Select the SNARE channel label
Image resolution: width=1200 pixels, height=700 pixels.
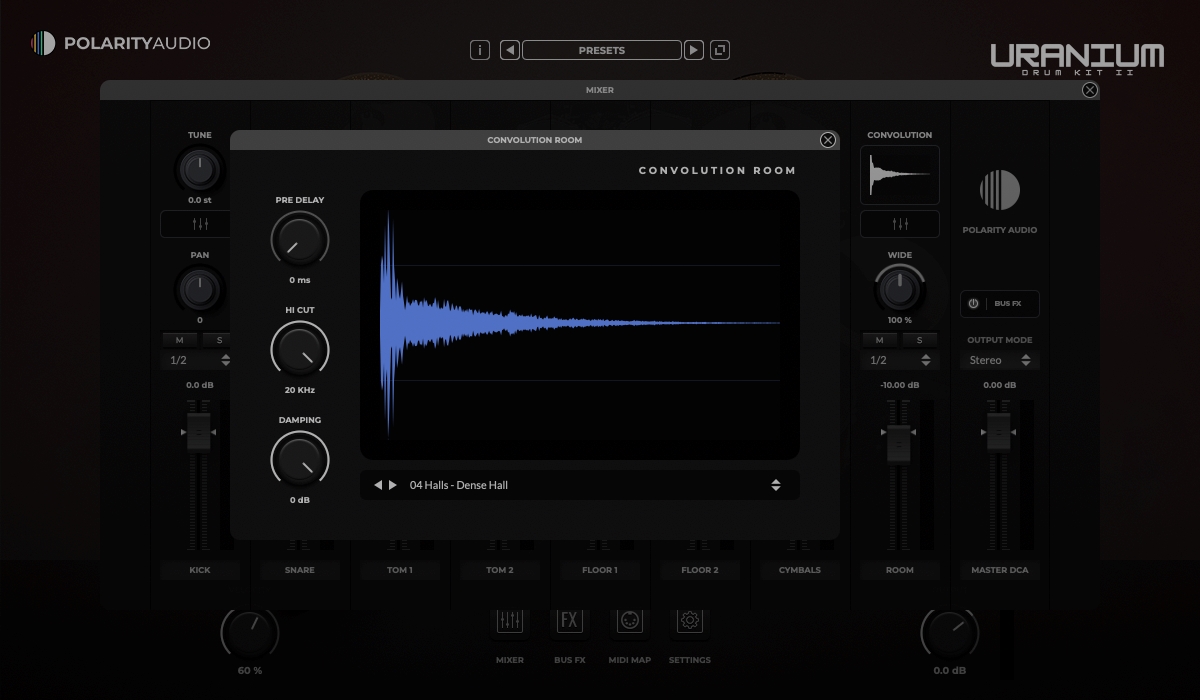click(x=300, y=570)
